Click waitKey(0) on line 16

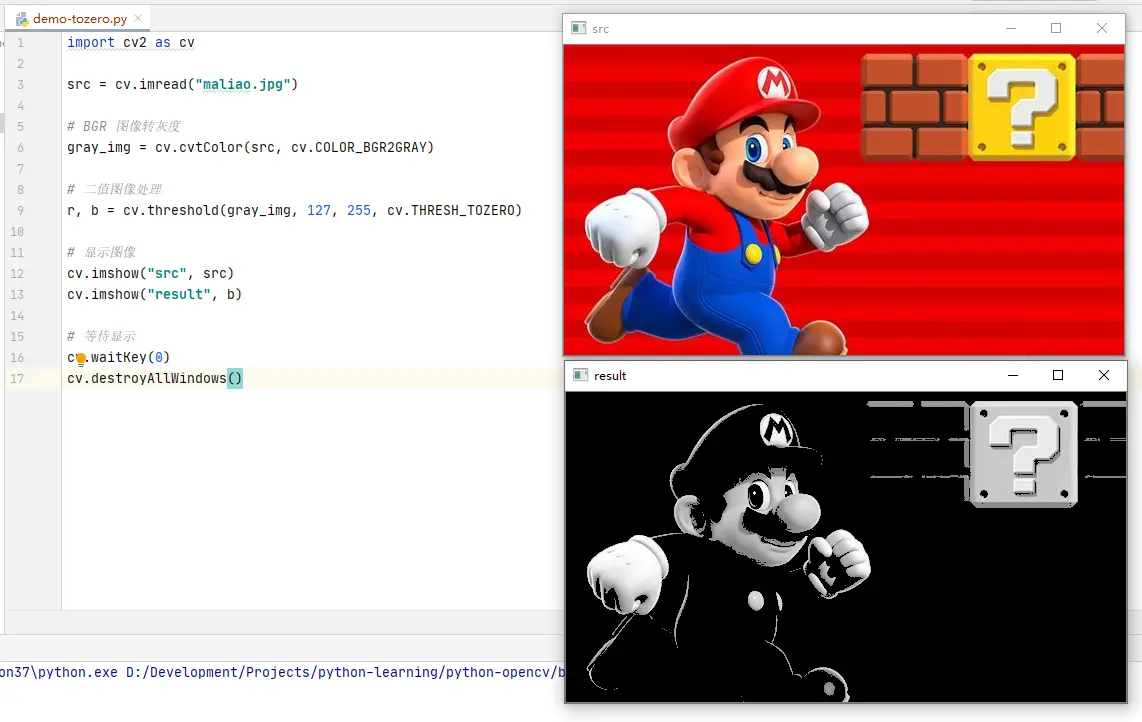point(130,358)
